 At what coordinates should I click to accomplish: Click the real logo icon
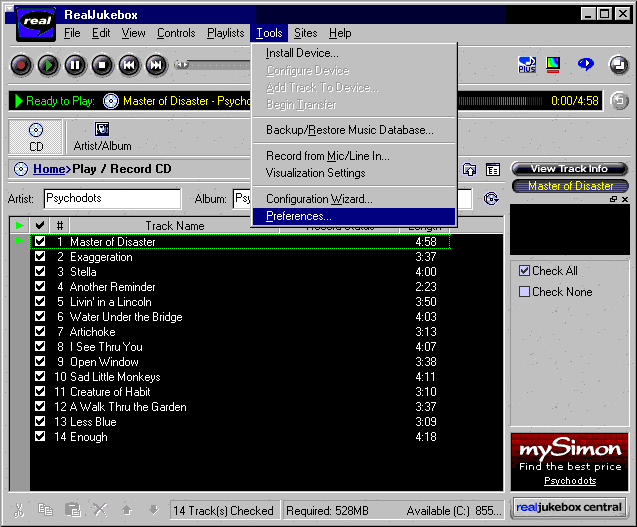pyautogui.click(x=36, y=23)
